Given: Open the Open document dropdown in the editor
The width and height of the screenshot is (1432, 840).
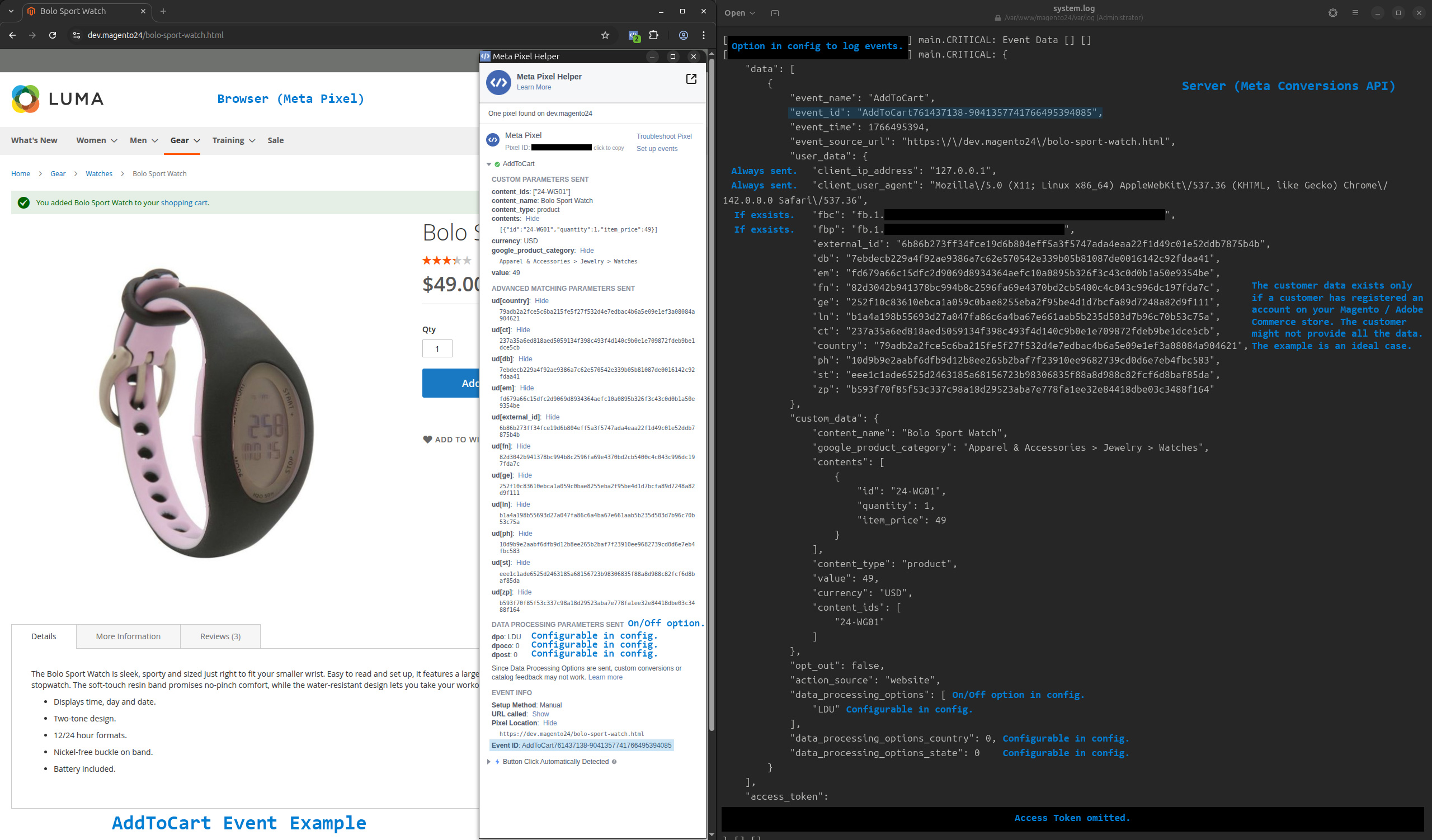Looking at the screenshot, I should [x=738, y=12].
